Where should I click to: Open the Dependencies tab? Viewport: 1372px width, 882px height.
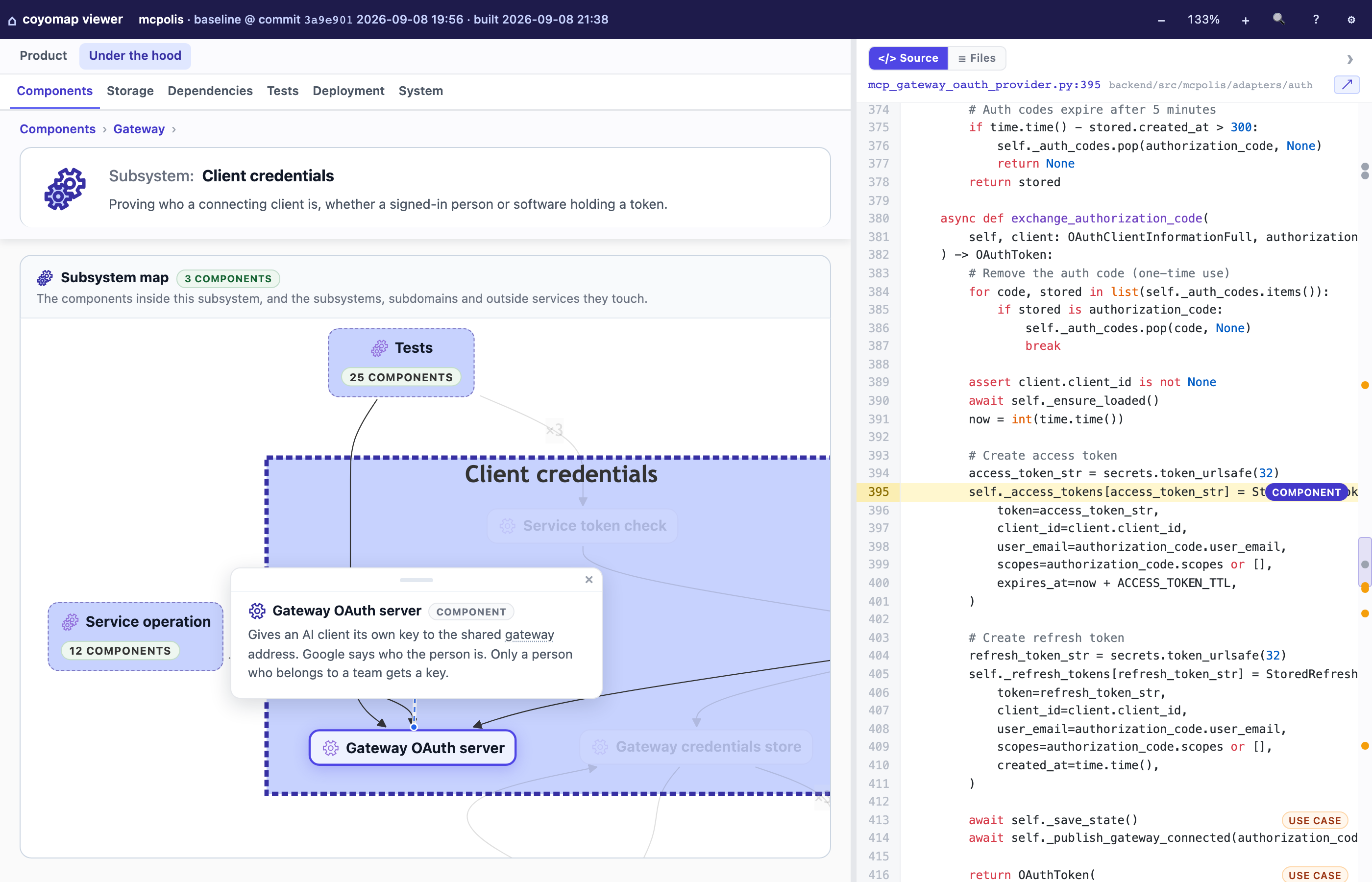210,91
